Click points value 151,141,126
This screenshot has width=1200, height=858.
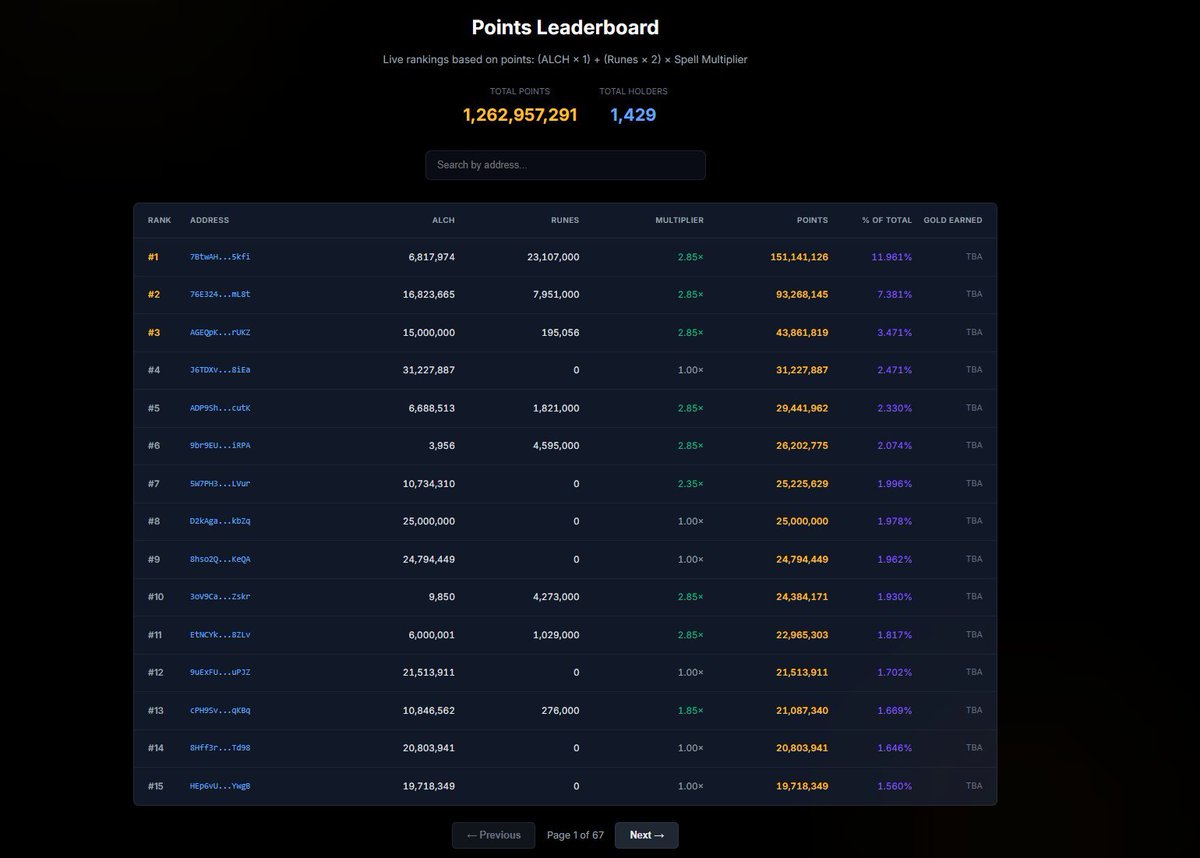[799, 257]
